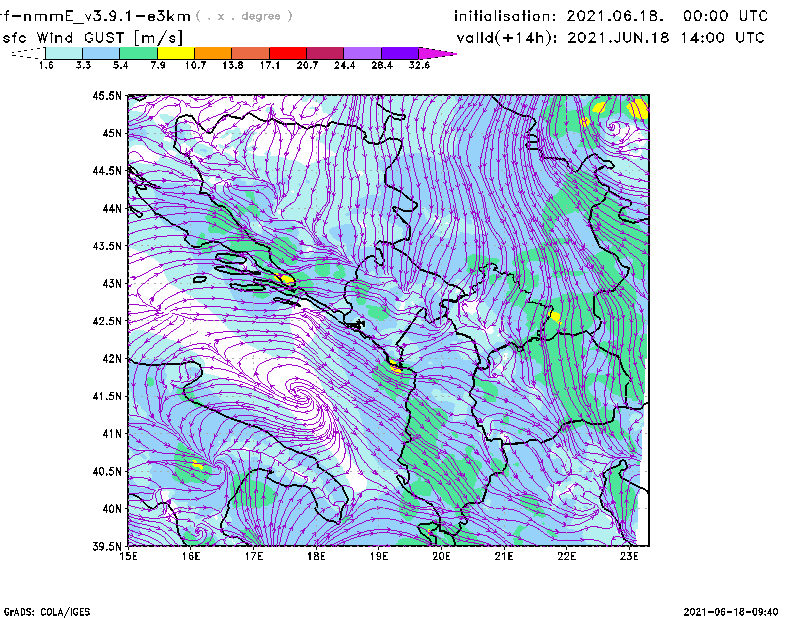Viewport: 800px width, 618px height.
Task: Click the legend value '20.7'
Action: click(307, 65)
